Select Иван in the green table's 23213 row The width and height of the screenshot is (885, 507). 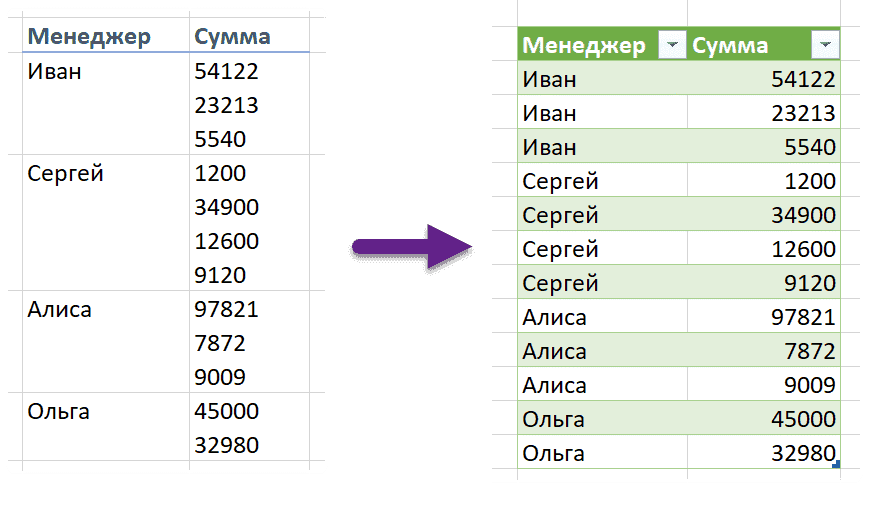point(549,113)
